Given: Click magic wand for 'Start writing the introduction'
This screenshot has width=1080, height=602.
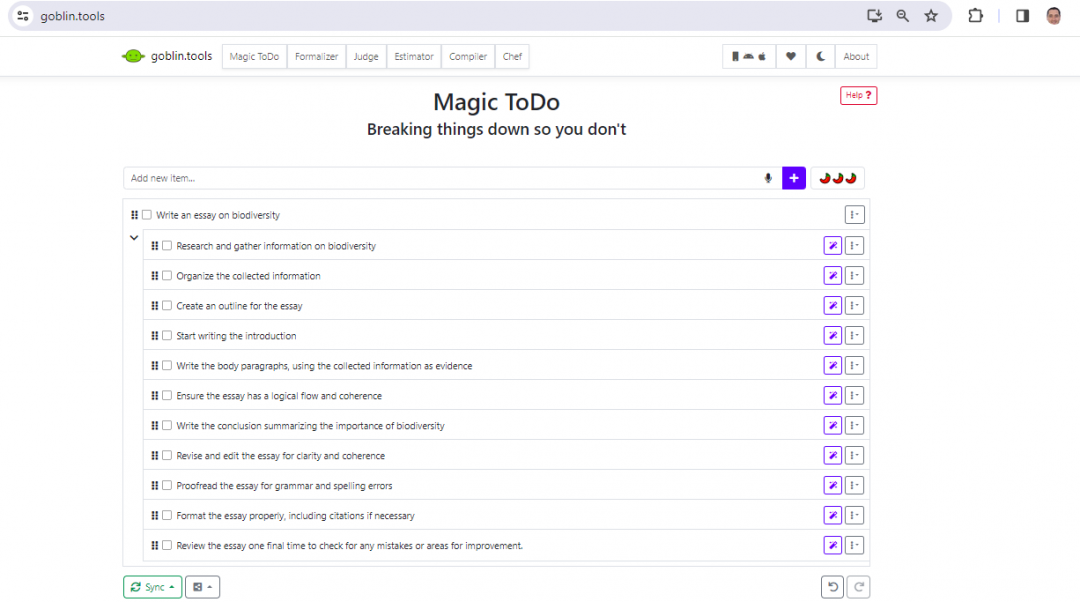Looking at the screenshot, I should (832, 336).
